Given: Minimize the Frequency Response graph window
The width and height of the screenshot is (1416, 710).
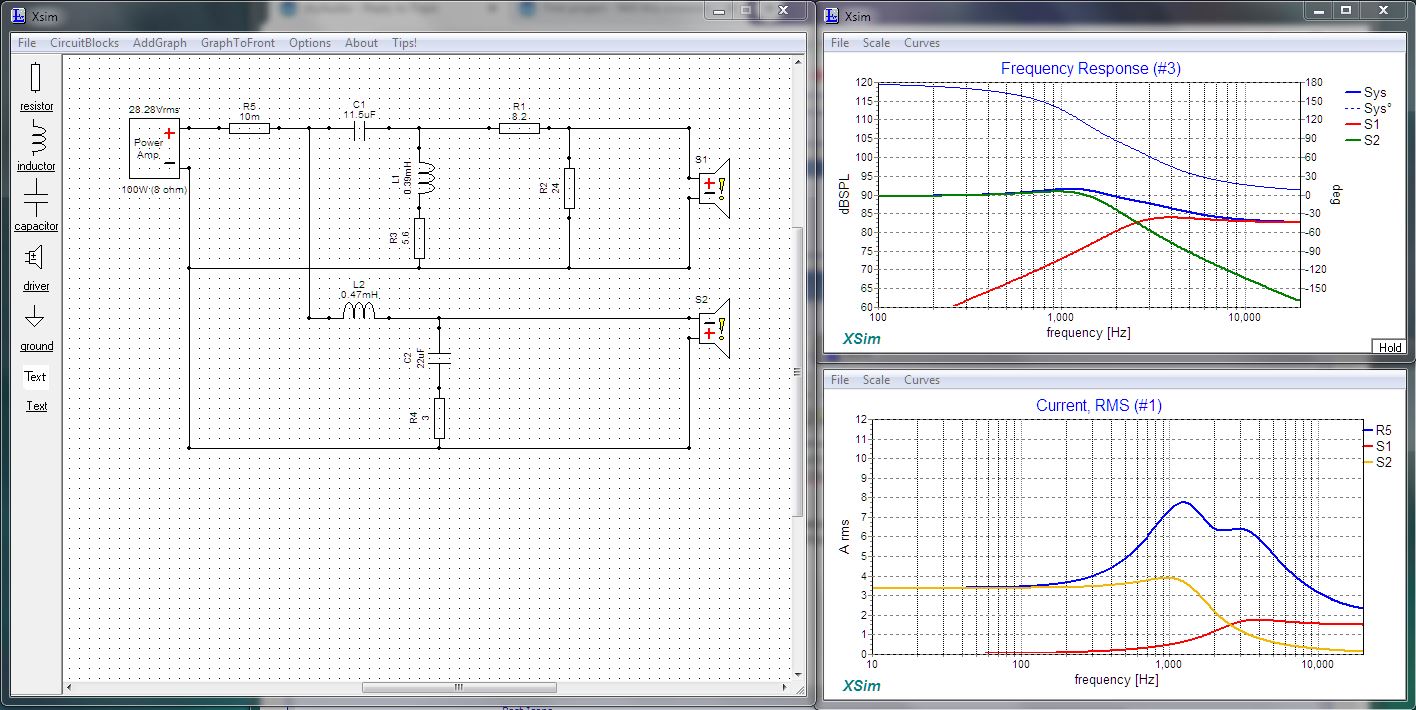Looking at the screenshot, I should click(1319, 10).
